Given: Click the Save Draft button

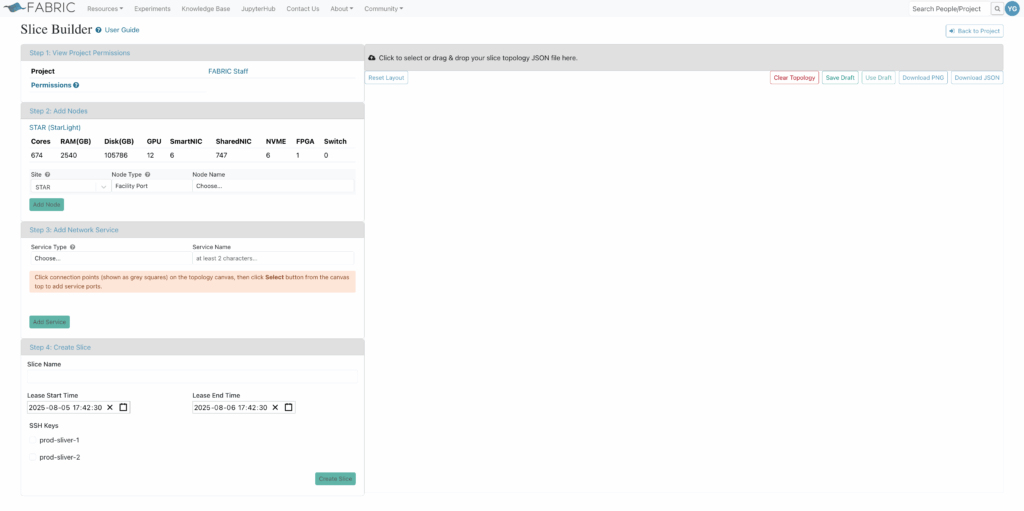Looking at the screenshot, I should pyautogui.click(x=840, y=78).
